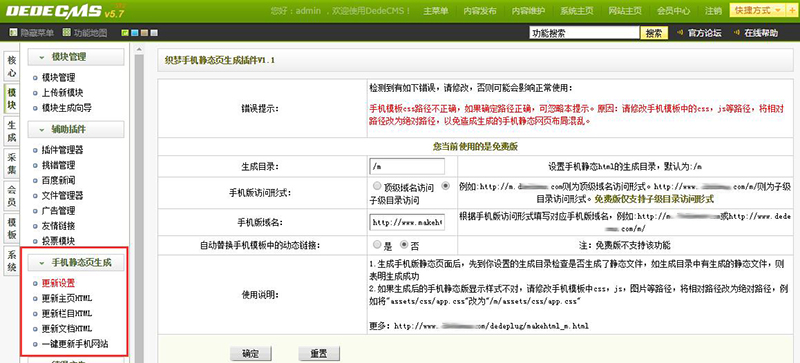This screenshot has width=800, height=363.
Task: Collapse the 辅助插件 section
Action: click(42, 130)
